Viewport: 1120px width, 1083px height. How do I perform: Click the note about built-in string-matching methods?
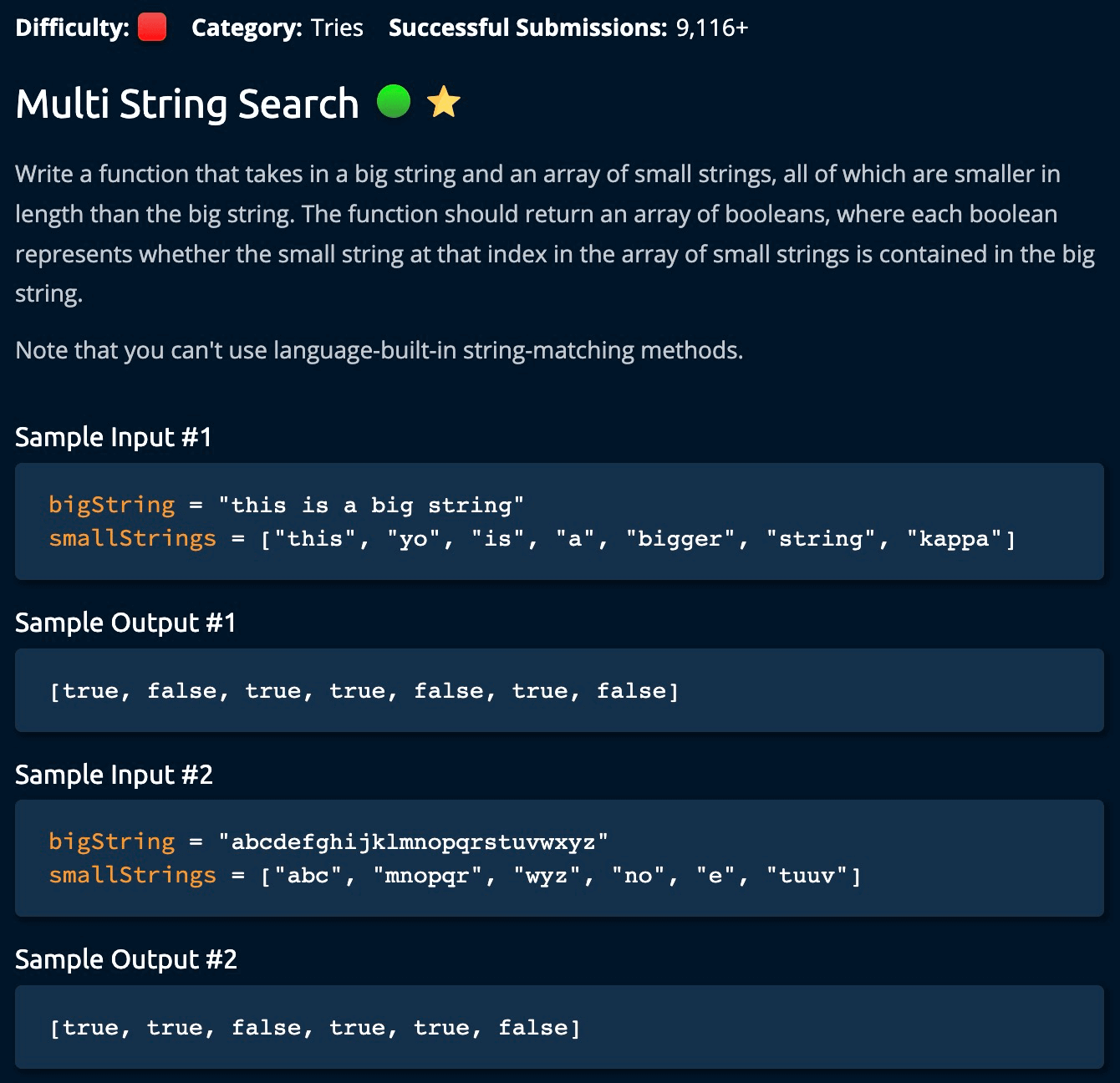(x=379, y=350)
